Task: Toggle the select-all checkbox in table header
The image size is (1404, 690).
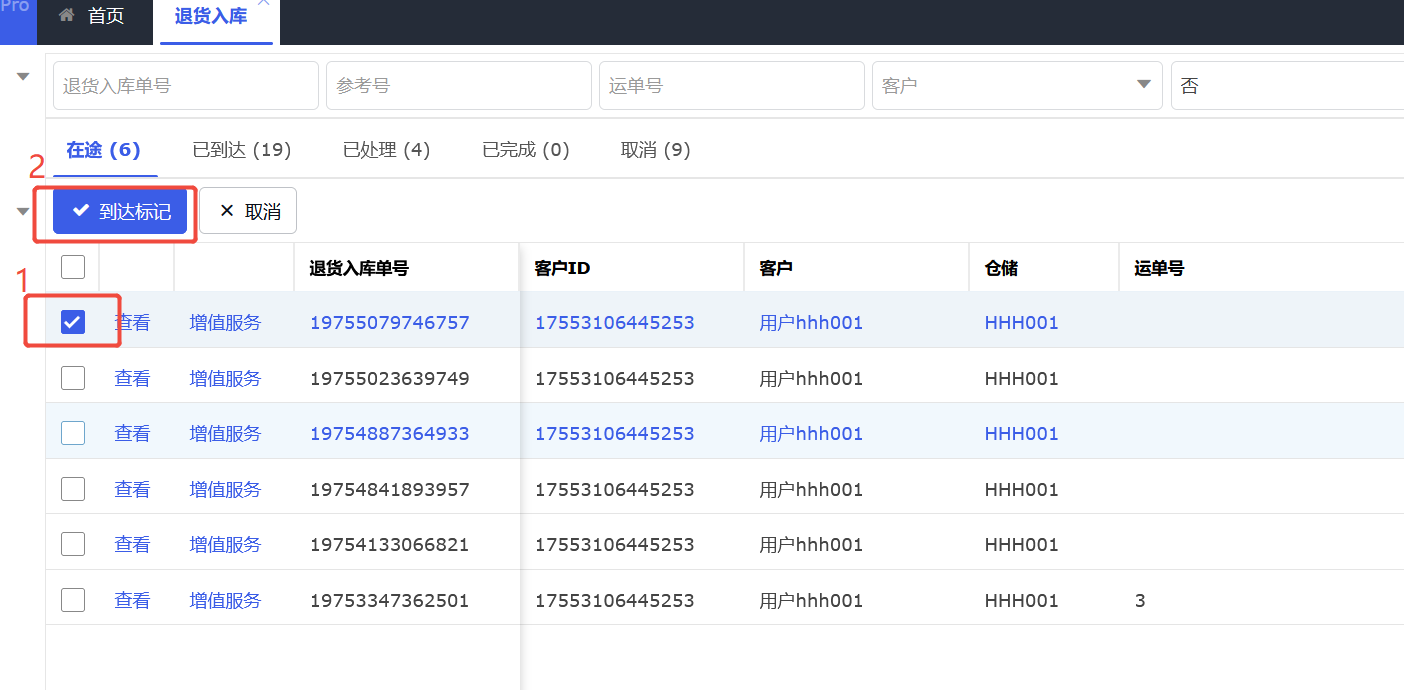Action: [x=73, y=267]
